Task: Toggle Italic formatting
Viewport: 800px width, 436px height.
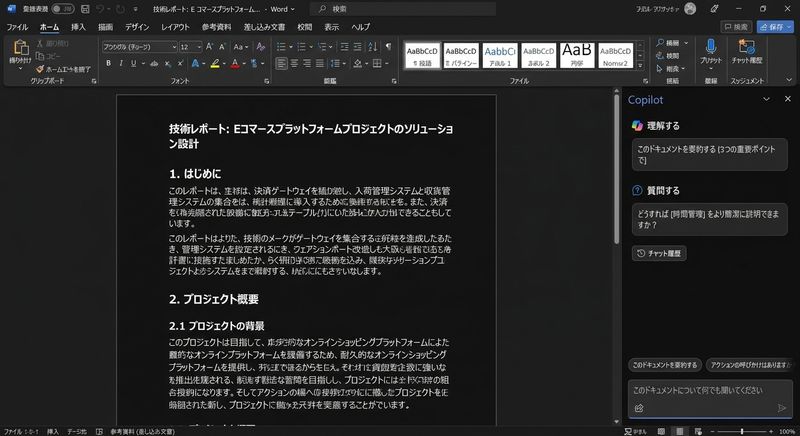Action: click(x=121, y=64)
